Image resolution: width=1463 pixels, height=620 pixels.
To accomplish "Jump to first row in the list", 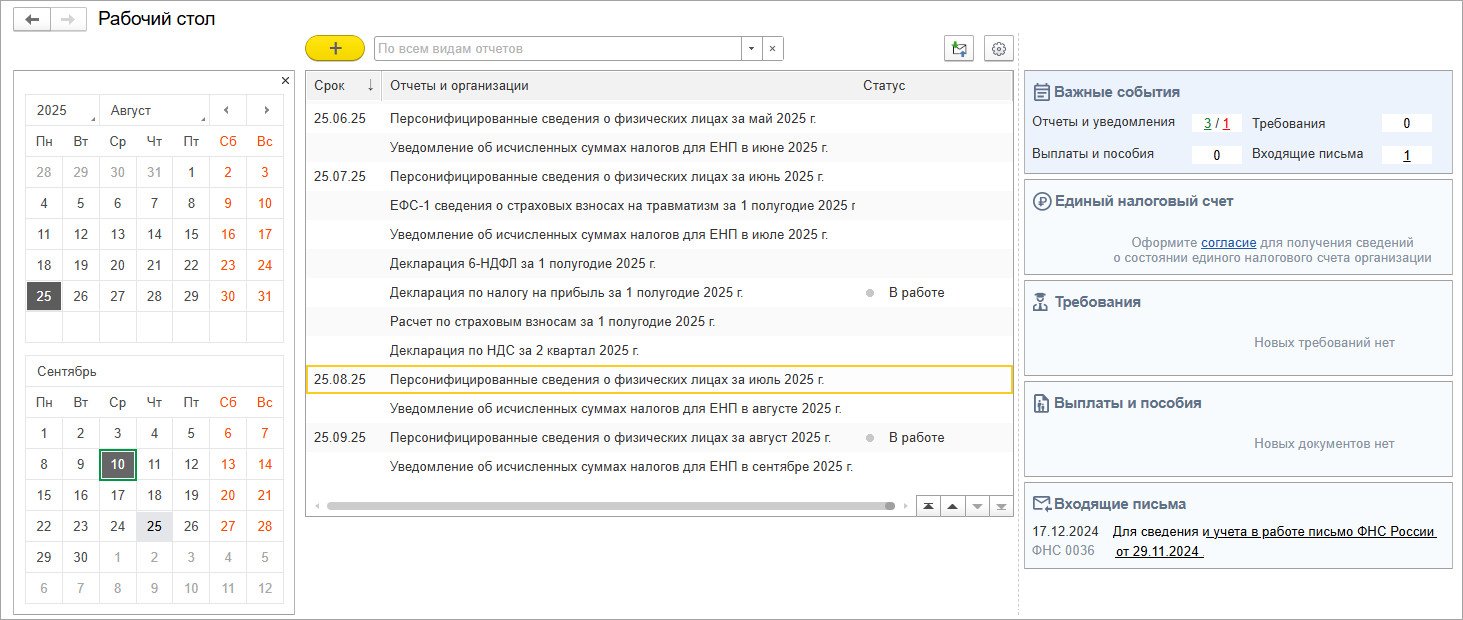I will 929,506.
